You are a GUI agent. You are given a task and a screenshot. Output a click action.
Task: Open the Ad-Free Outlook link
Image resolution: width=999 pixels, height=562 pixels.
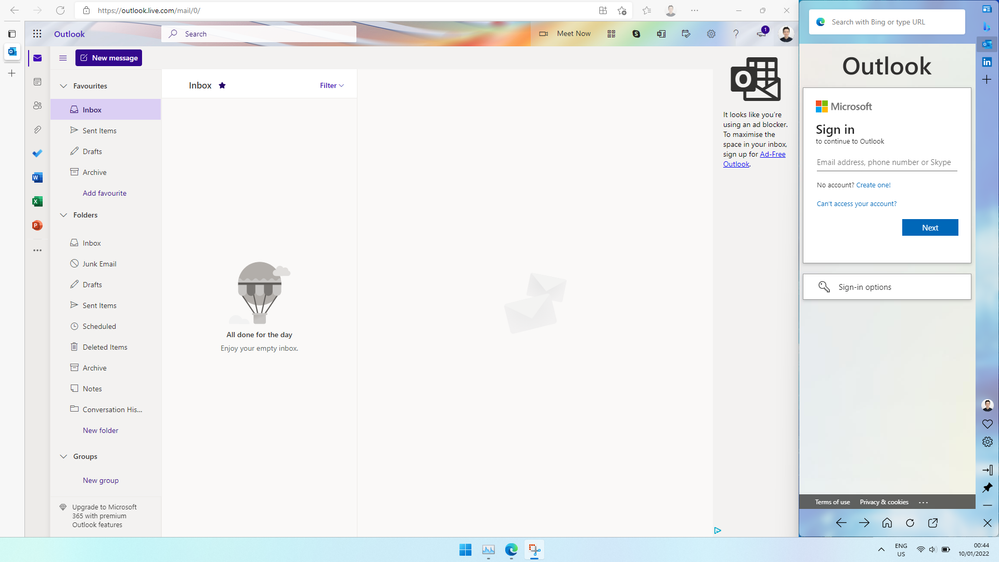click(x=754, y=159)
